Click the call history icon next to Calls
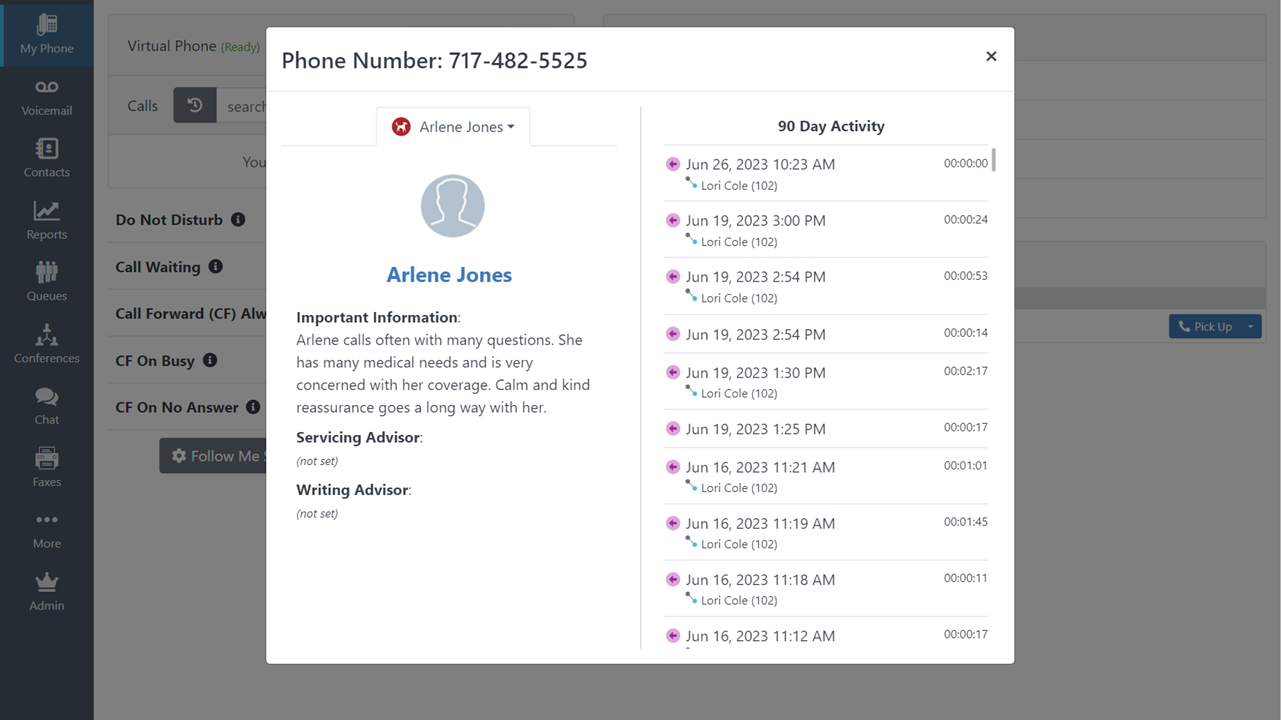Viewport: 1281px width, 720px height. pyautogui.click(x=195, y=106)
